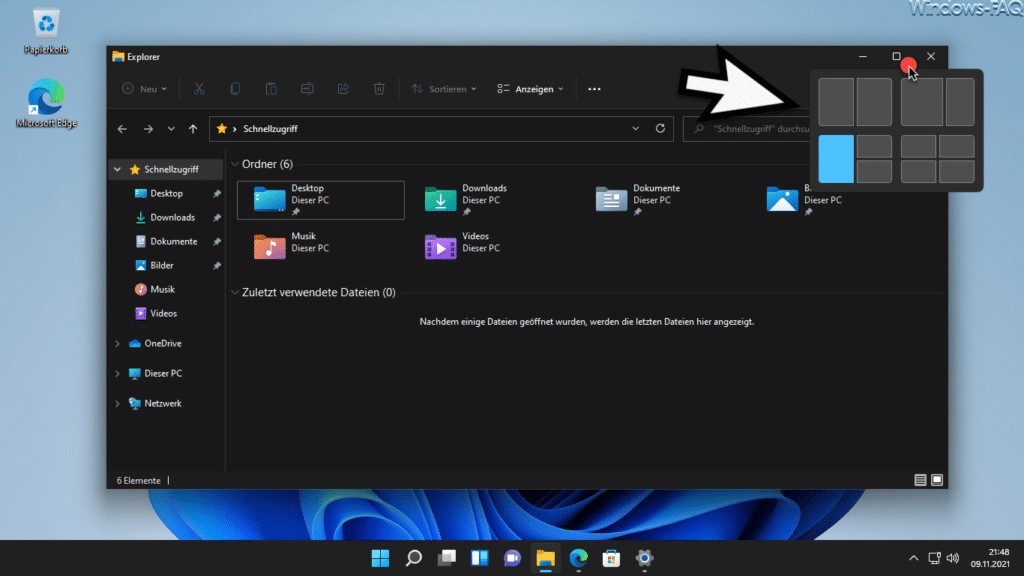
Task: Open the Dokumente folder tile
Action: click(x=663, y=200)
